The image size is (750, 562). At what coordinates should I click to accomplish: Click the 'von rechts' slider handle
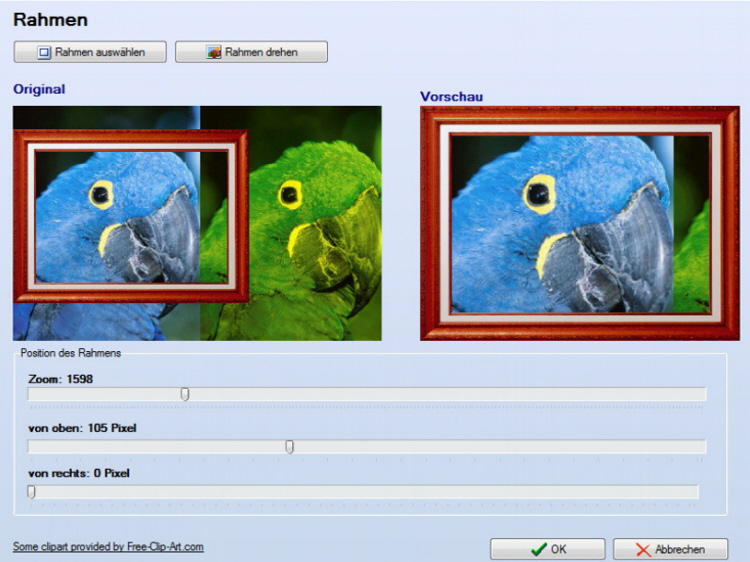tap(31, 492)
